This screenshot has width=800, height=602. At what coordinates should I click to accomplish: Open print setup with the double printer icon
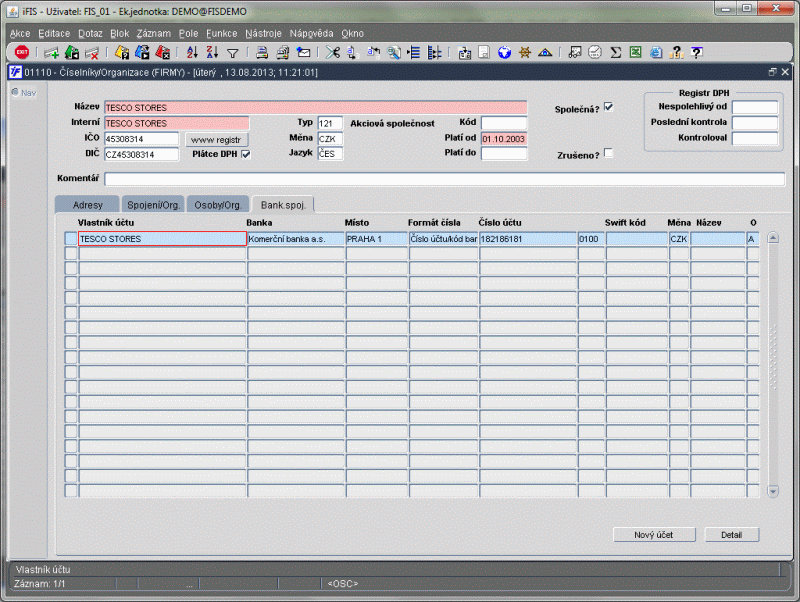pyautogui.click(x=283, y=53)
